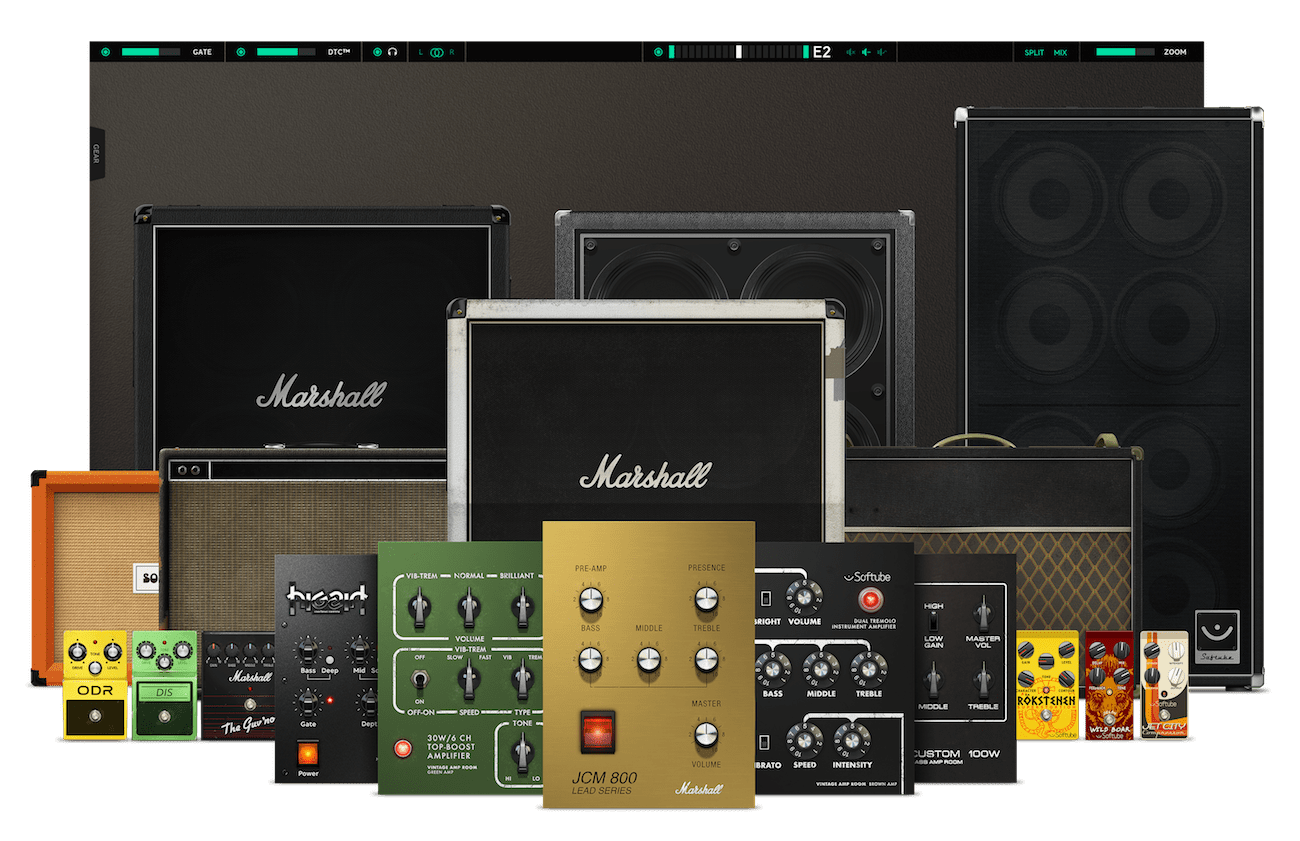1300x841 pixels.
Task: Click the green DIS pedal label
Action: tap(163, 691)
